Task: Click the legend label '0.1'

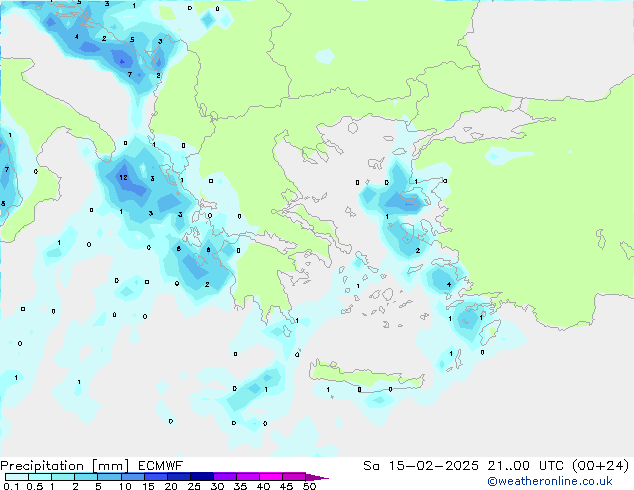Action: 11,486
